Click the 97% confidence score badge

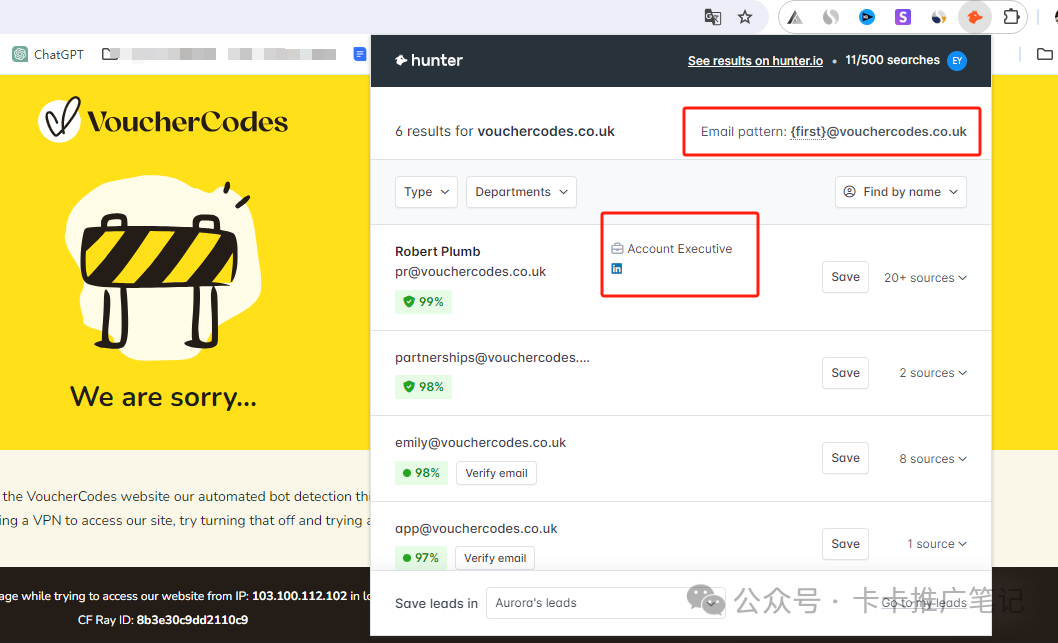(x=421, y=558)
